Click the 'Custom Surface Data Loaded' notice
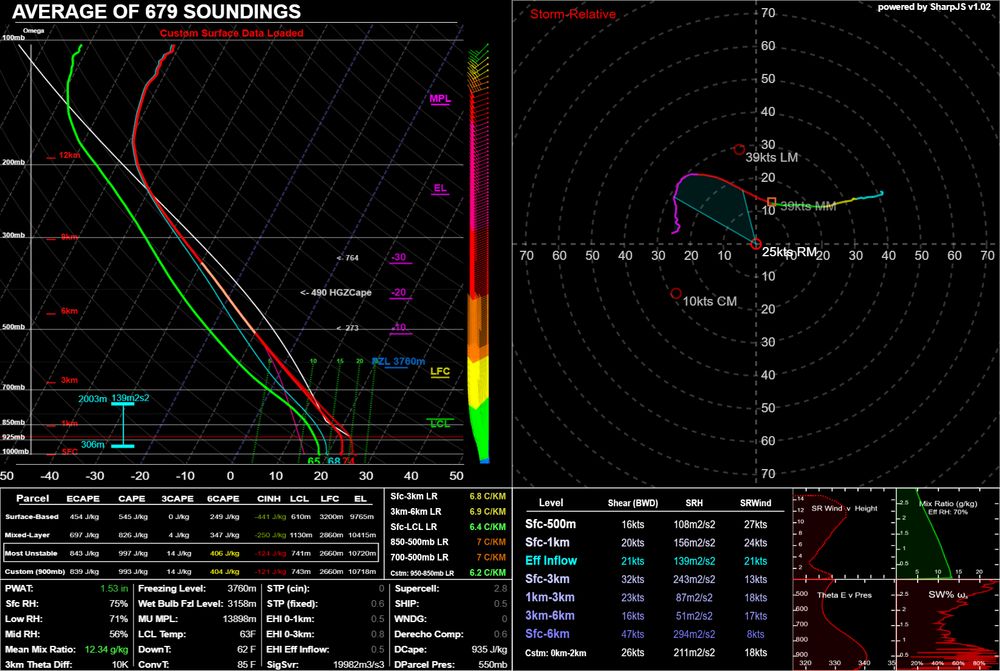 (x=232, y=33)
